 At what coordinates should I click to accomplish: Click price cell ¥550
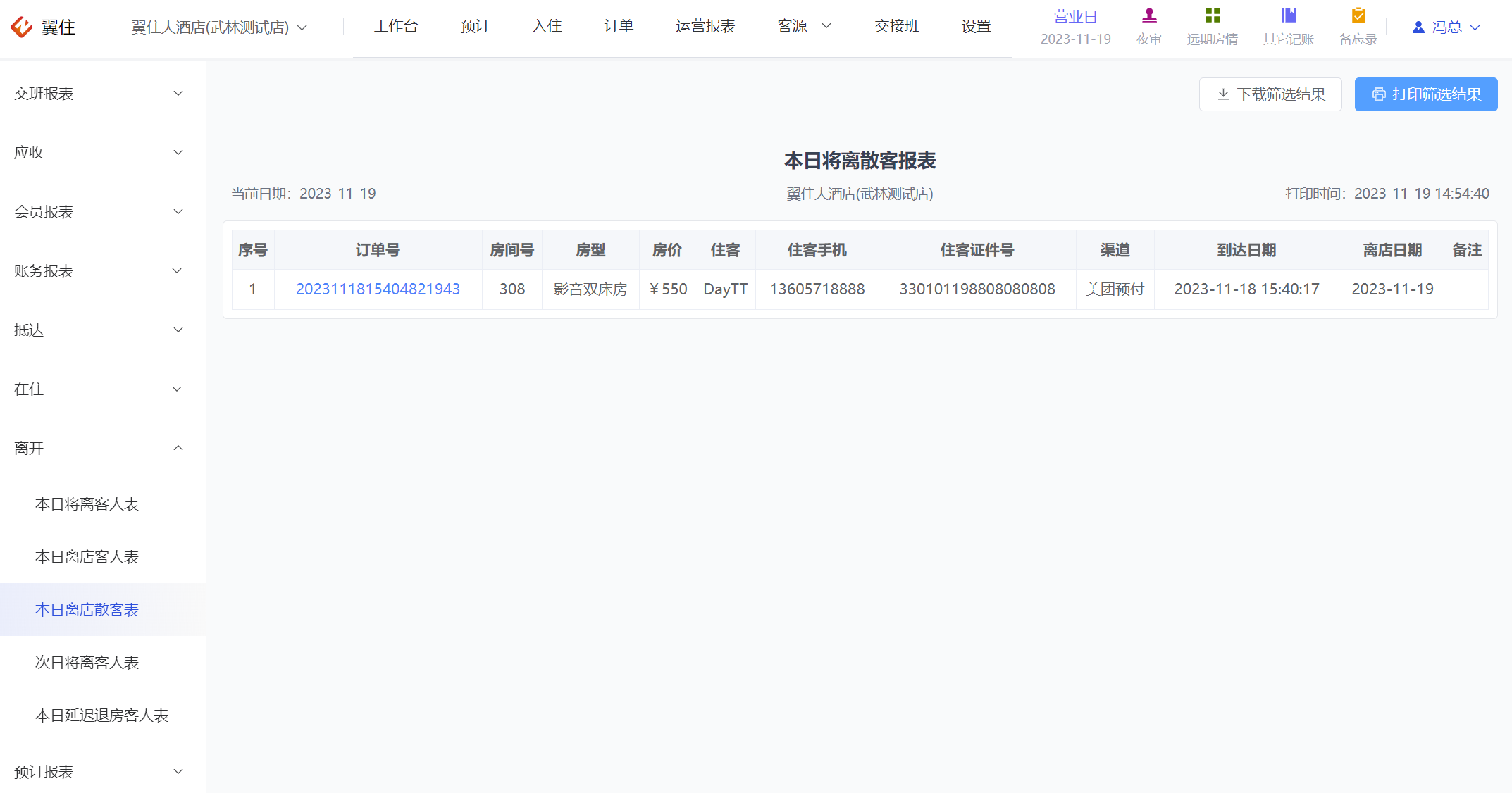click(x=667, y=289)
